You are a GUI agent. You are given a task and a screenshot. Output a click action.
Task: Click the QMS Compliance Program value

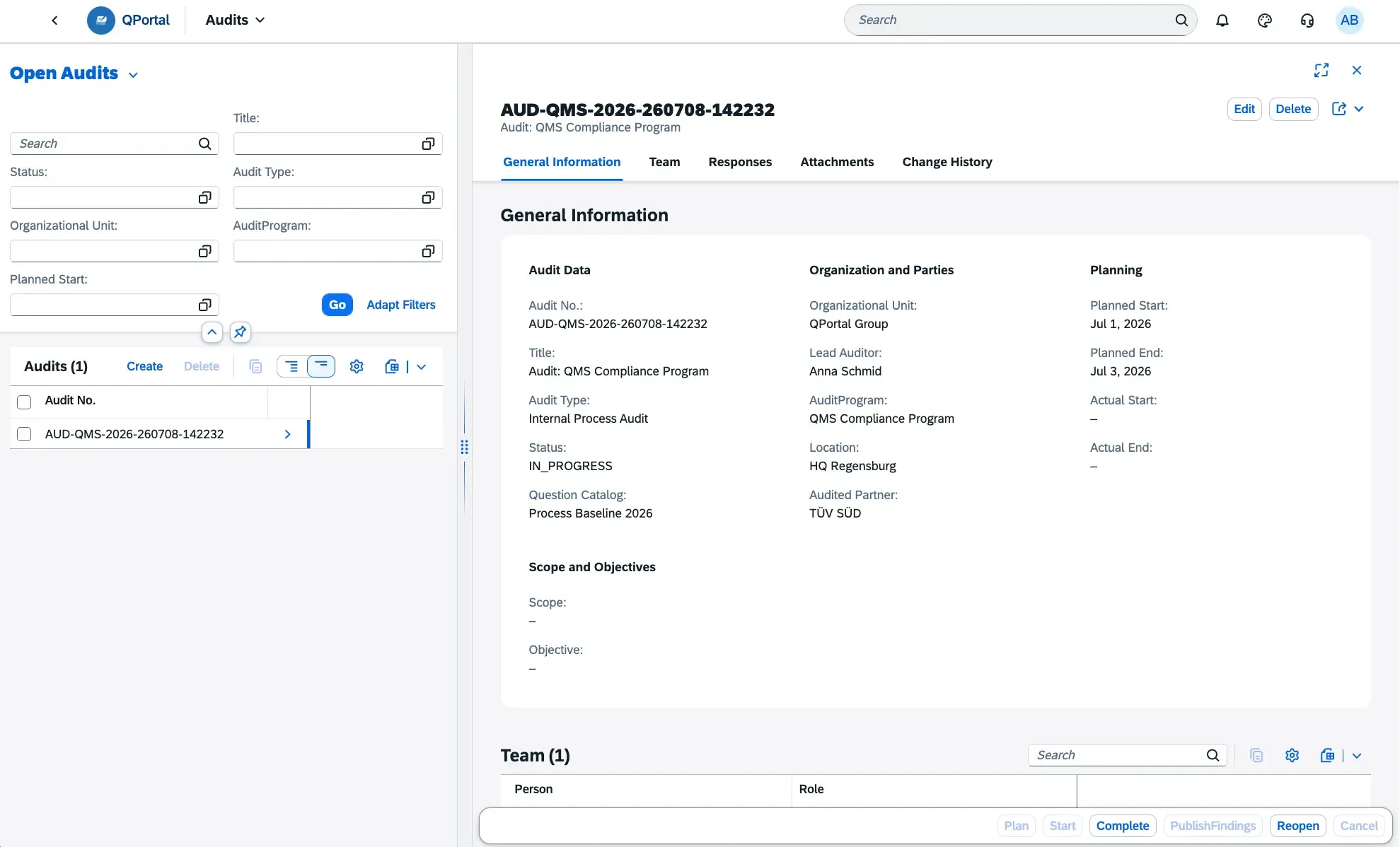(881, 419)
